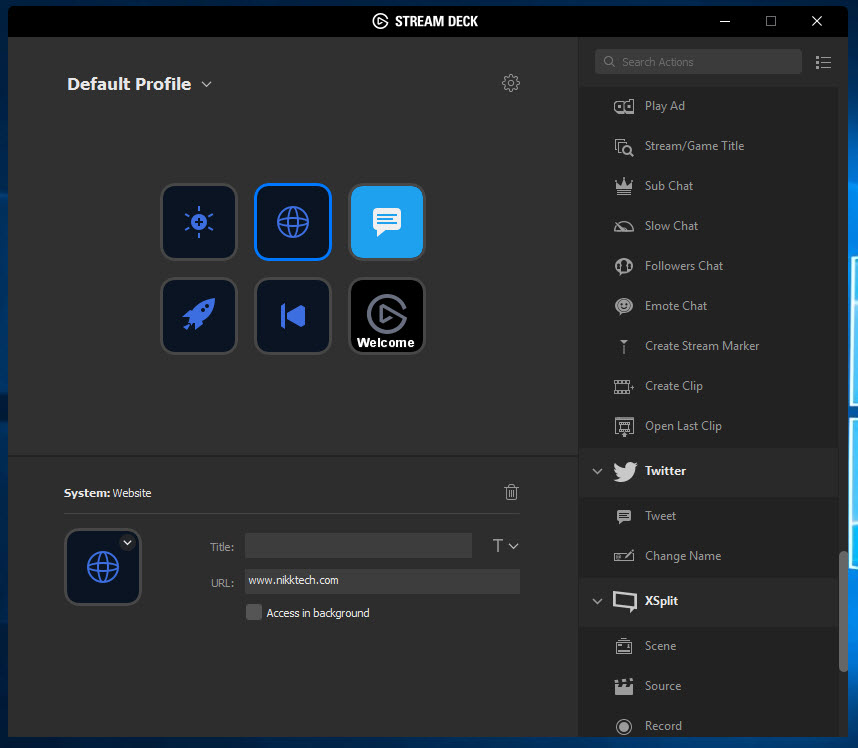Screen dimensions: 858x748
Task: Collapse the XSplit actions category
Action: coord(598,601)
